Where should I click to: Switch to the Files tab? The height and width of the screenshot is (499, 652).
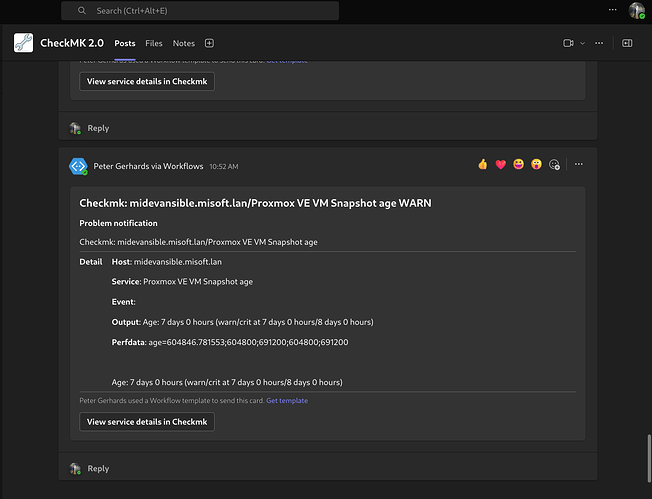point(153,43)
